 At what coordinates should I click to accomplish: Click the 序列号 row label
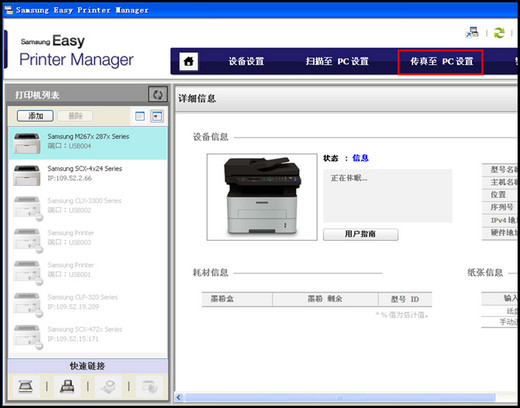pos(502,207)
